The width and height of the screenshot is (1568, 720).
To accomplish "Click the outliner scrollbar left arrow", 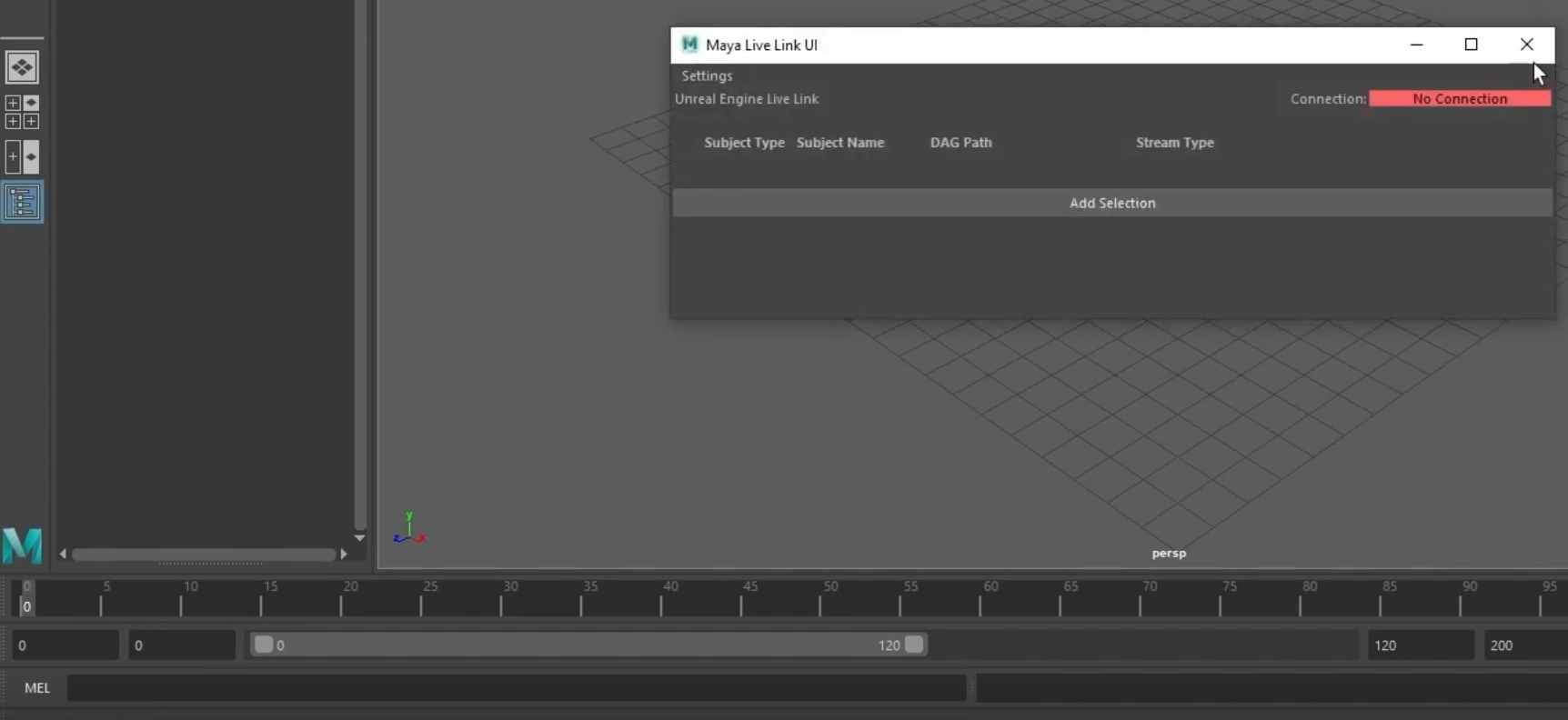I will pyautogui.click(x=63, y=554).
